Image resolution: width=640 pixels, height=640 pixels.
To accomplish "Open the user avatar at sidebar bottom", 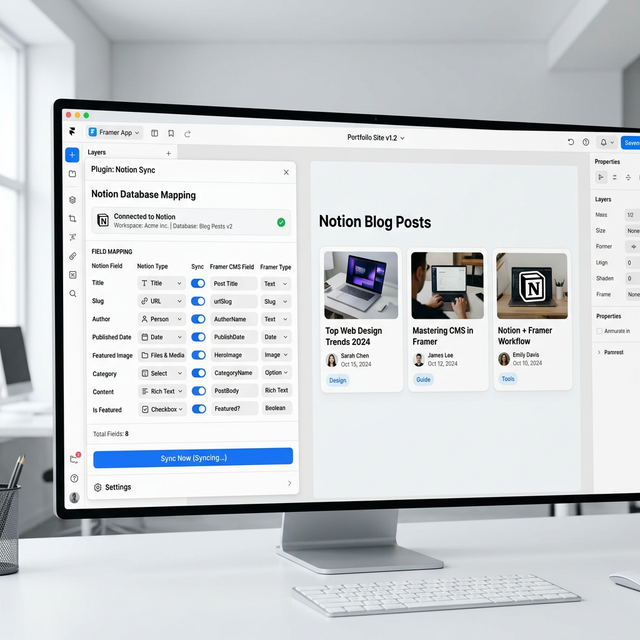I will pos(74,497).
